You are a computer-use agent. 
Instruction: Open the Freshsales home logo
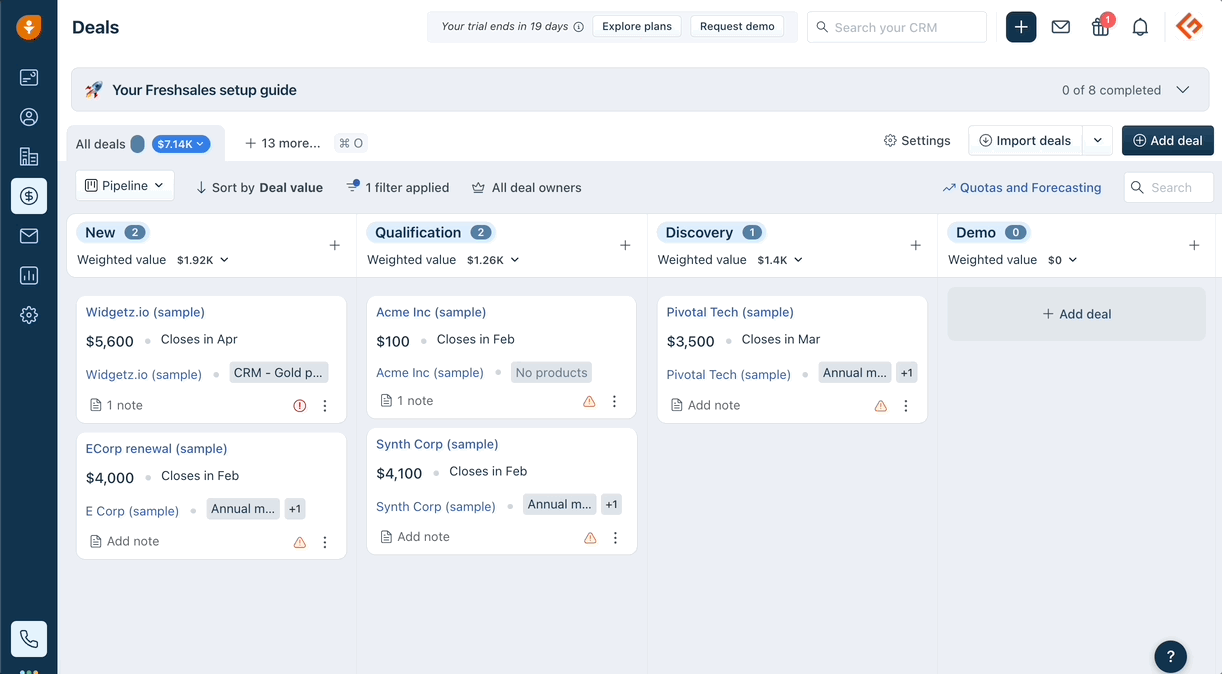pyautogui.click(x=29, y=27)
